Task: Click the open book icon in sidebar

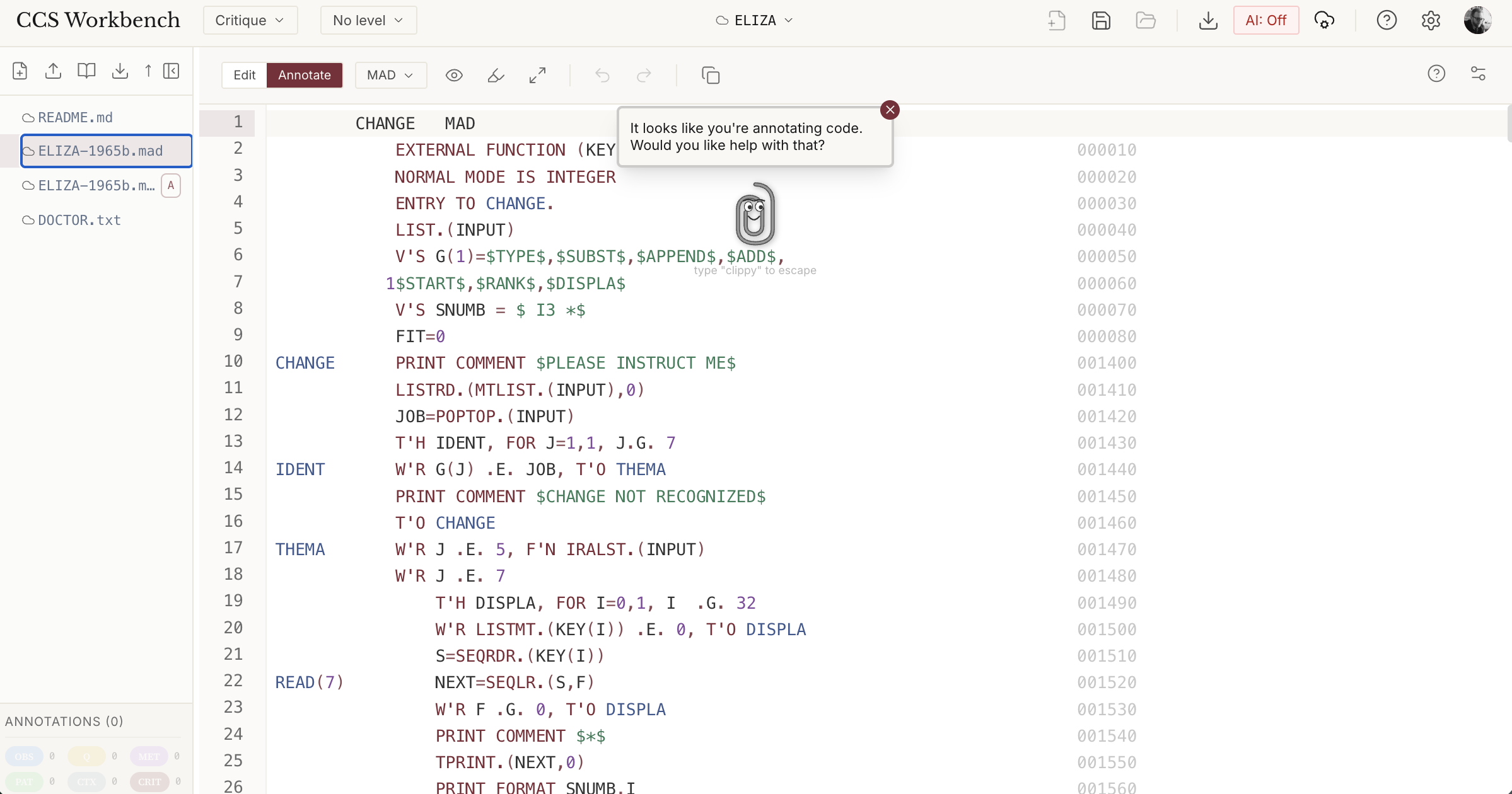Action: 86,71
